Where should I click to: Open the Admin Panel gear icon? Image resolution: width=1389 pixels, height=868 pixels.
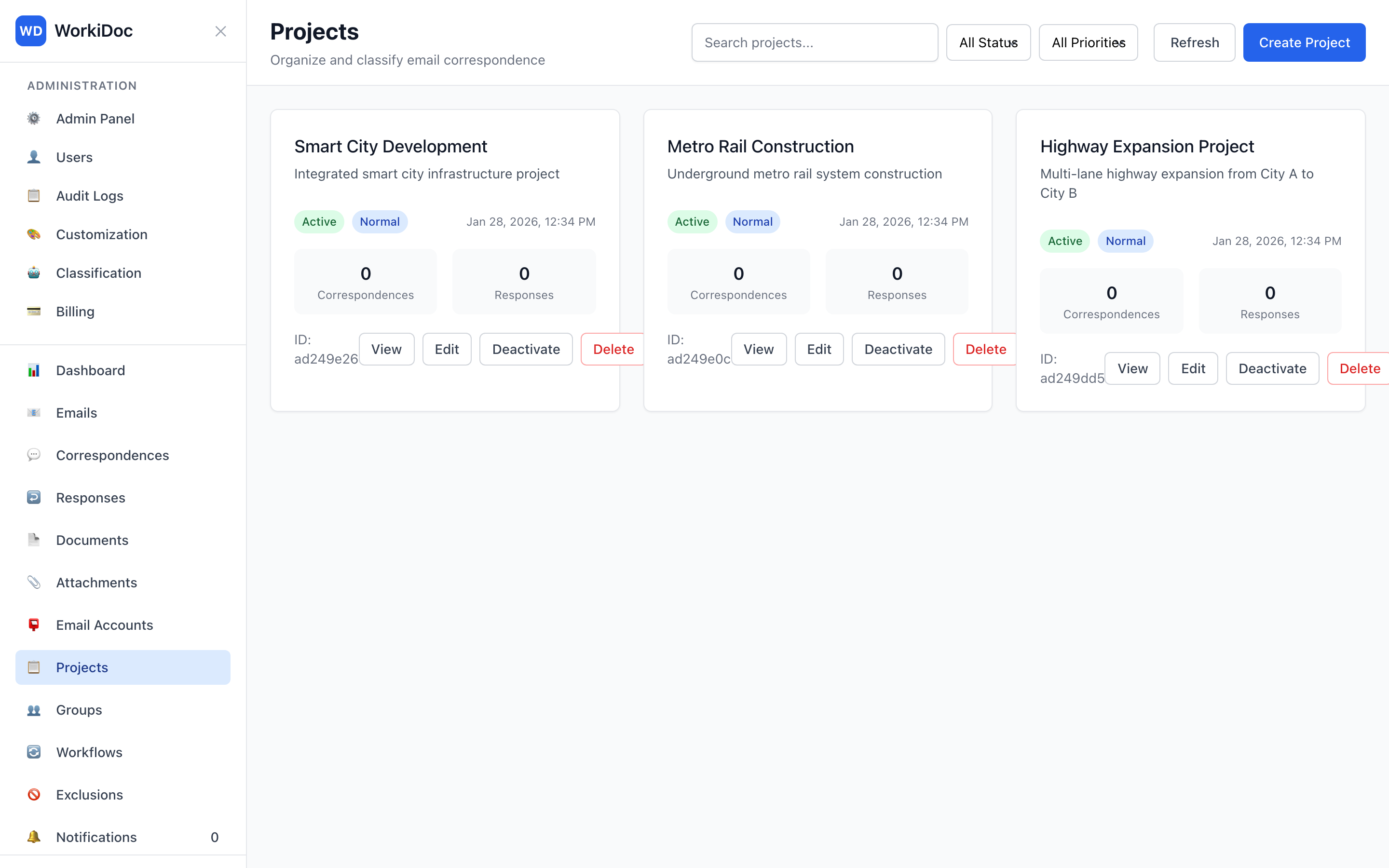pos(33,118)
